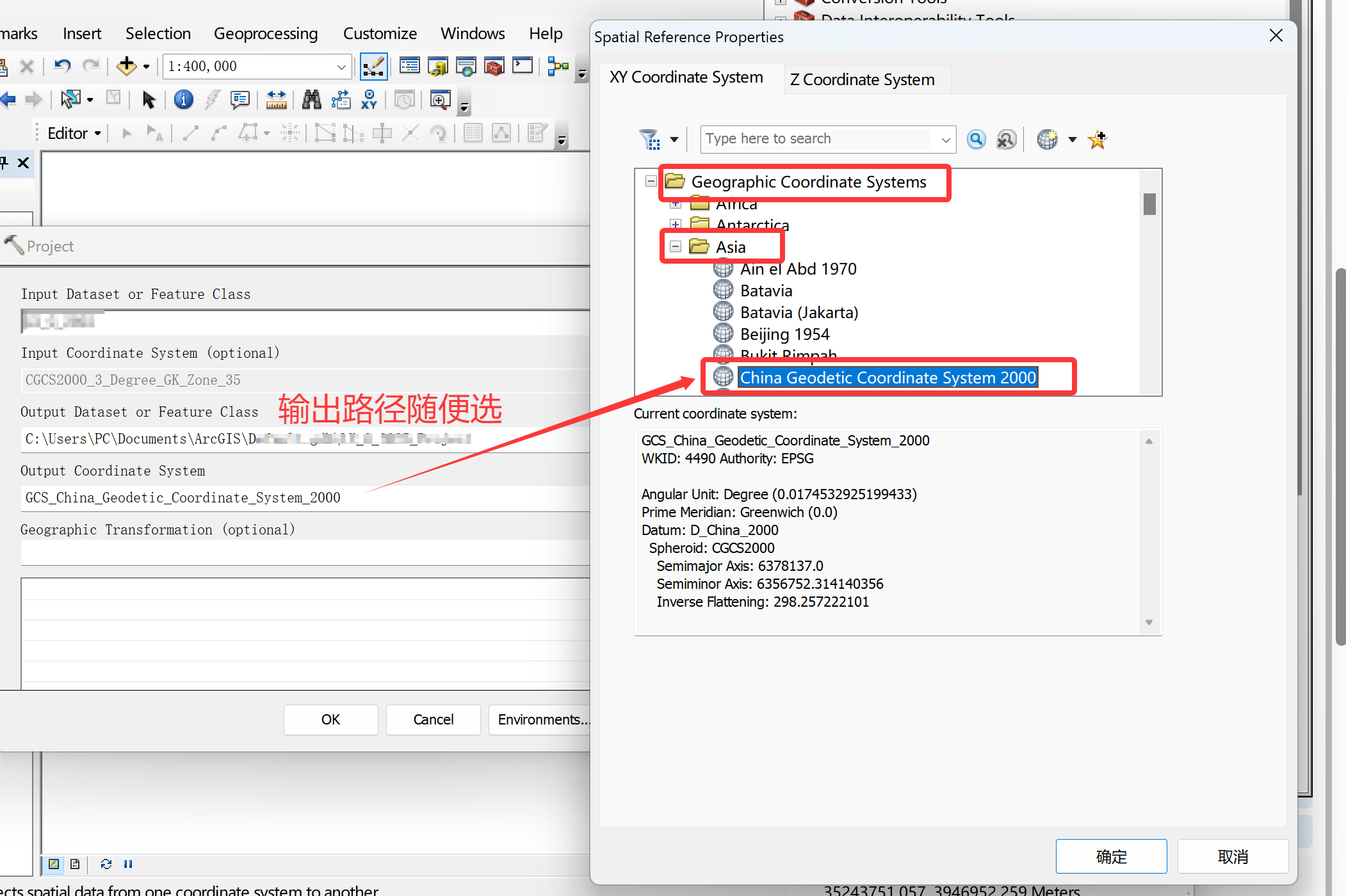Viewport: 1346px width, 896px height.
Task: Collapse Geographic Coordinate Systems tree node
Action: (651, 182)
